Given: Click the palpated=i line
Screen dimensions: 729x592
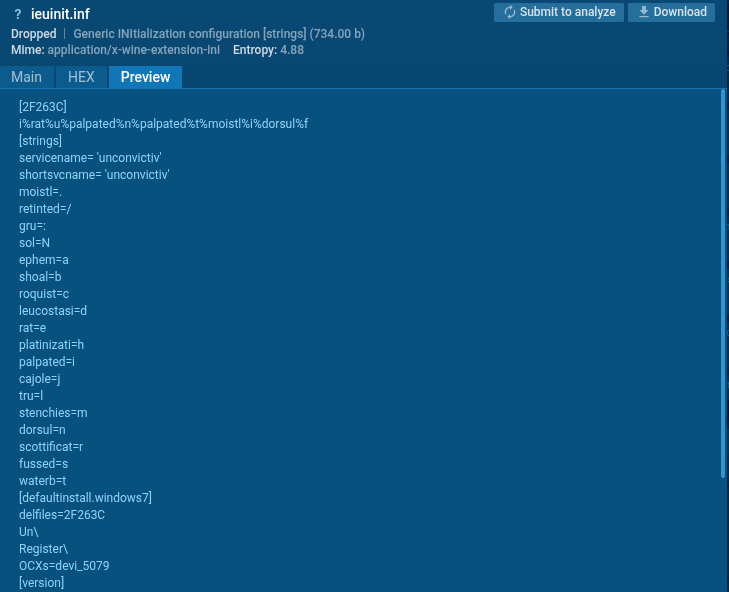Looking at the screenshot, I should point(47,361).
